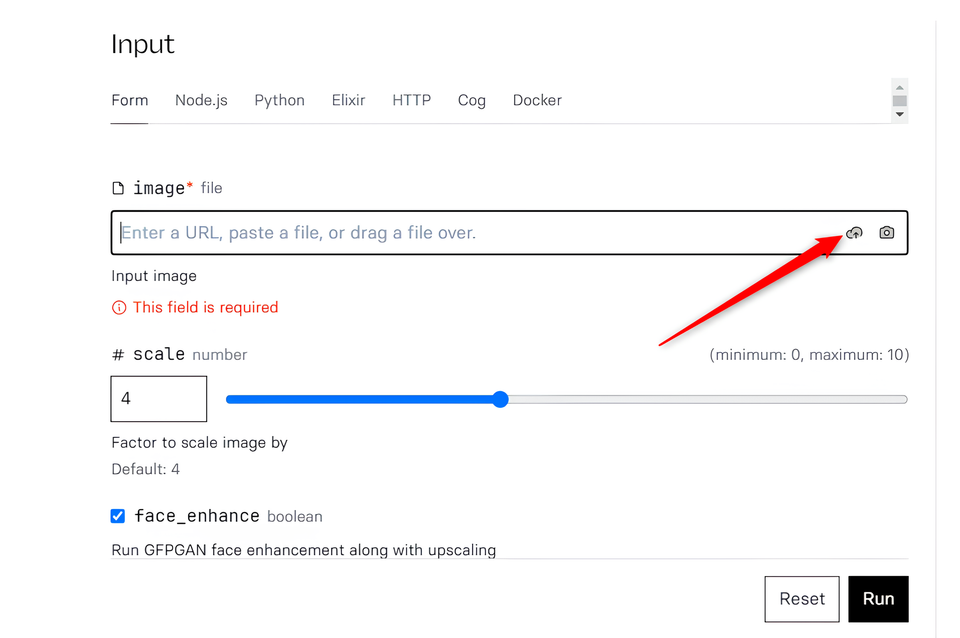The width and height of the screenshot is (960, 638).
Task: Open the Node.js tab
Action: click(201, 100)
